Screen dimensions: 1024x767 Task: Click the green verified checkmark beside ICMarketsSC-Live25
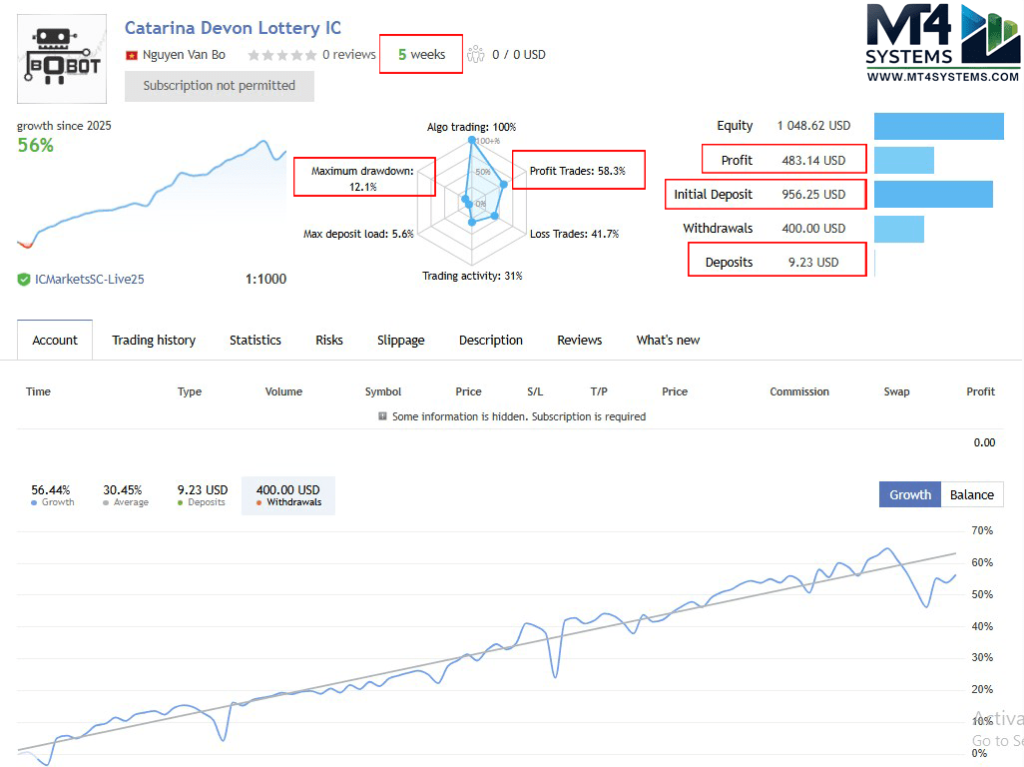23,280
